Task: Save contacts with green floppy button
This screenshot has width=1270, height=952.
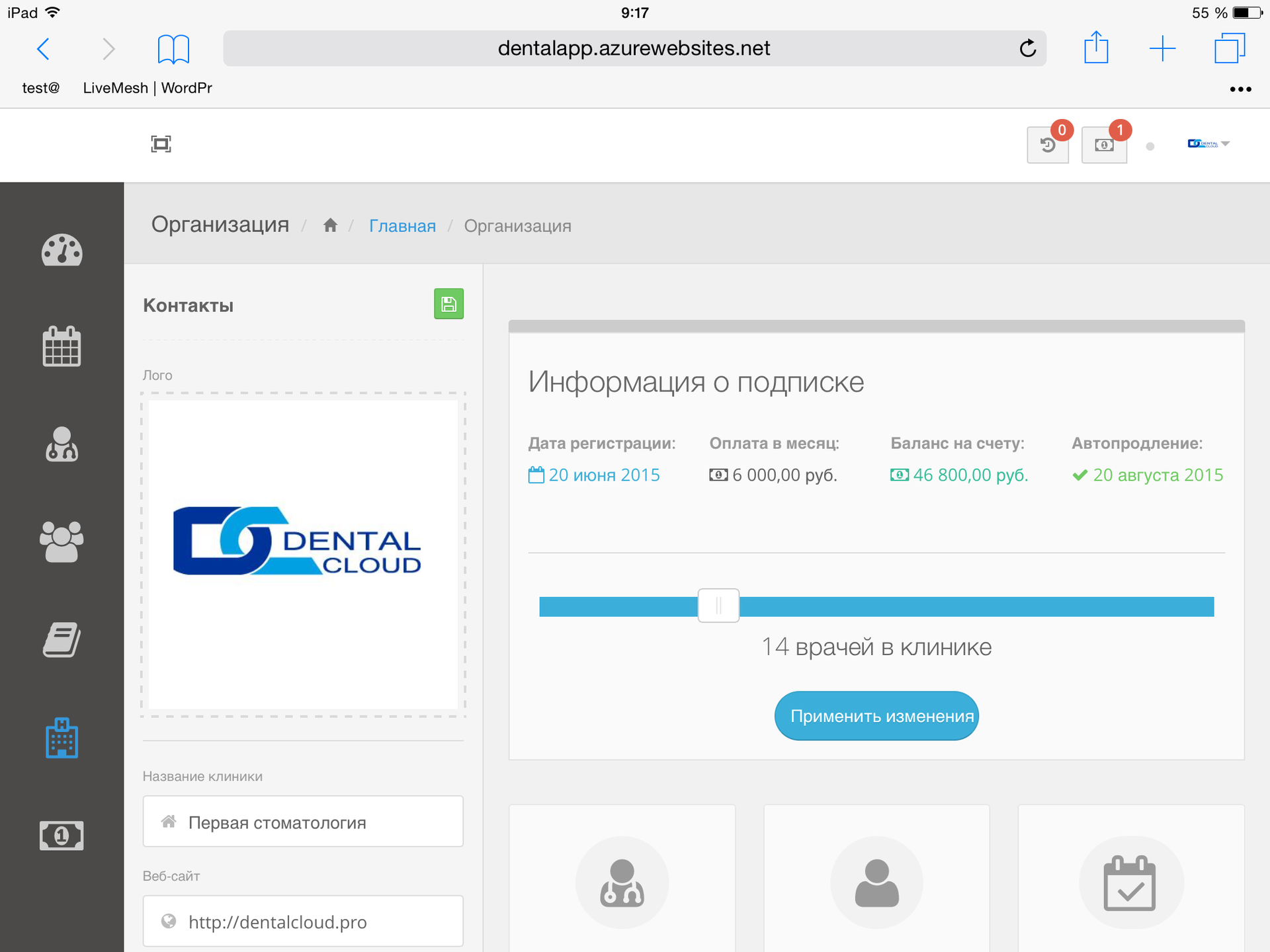Action: point(448,303)
